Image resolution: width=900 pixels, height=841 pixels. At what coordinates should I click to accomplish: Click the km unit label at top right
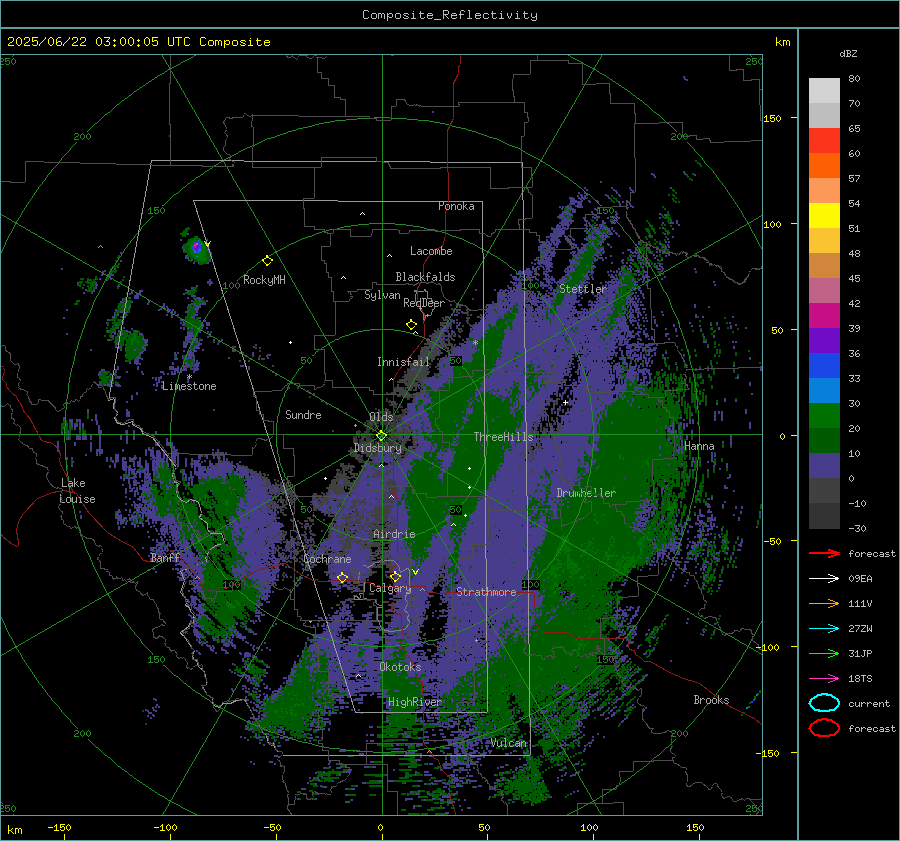[x=782, y=42]
